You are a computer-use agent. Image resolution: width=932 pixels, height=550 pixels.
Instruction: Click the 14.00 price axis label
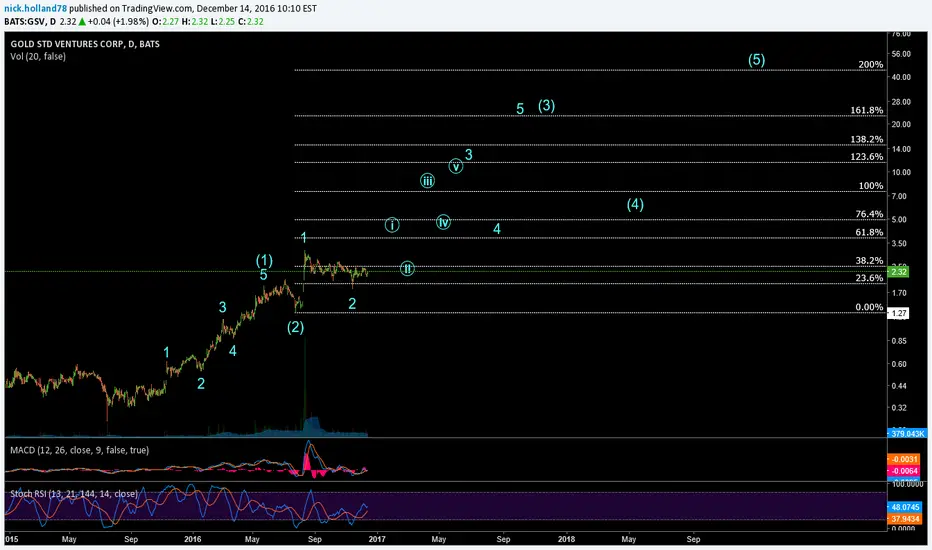(x=901, y=149)
